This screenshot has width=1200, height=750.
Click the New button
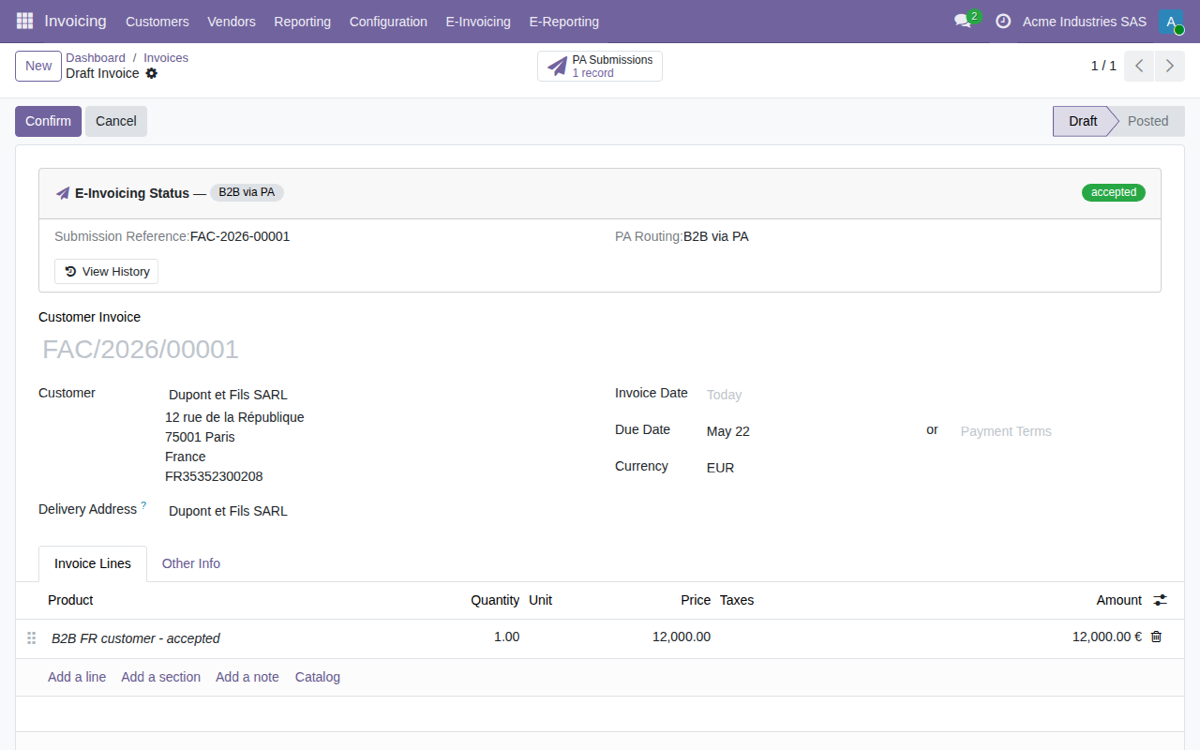(38, 66)
